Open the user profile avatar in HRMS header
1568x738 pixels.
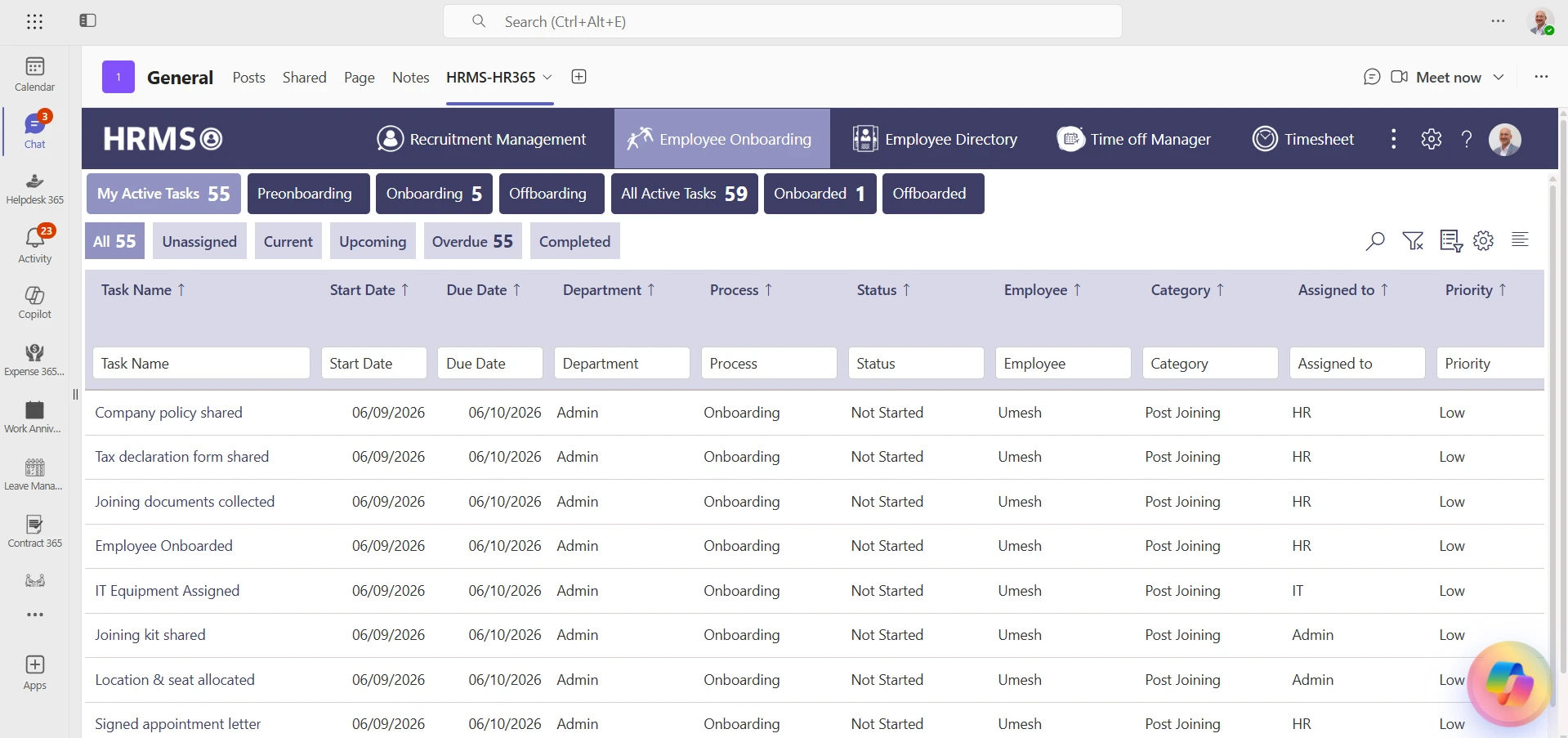pos(1504,139)
